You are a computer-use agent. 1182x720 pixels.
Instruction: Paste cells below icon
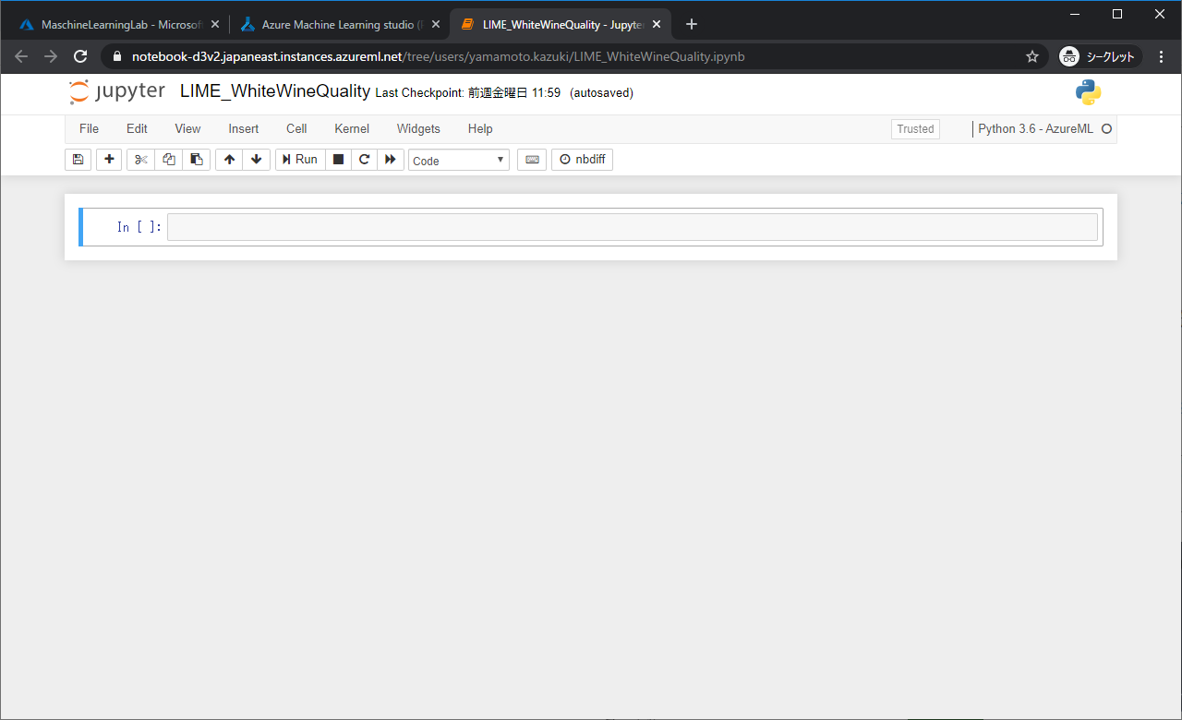coord(196,159)
